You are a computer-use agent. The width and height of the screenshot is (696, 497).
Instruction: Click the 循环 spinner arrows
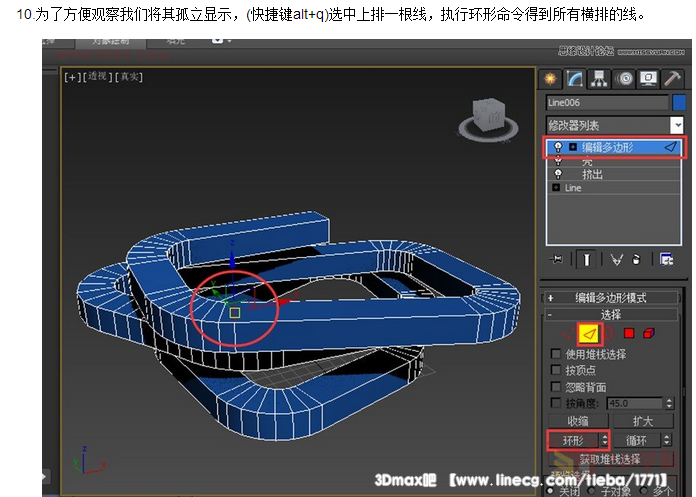click(x=667, y=440)
